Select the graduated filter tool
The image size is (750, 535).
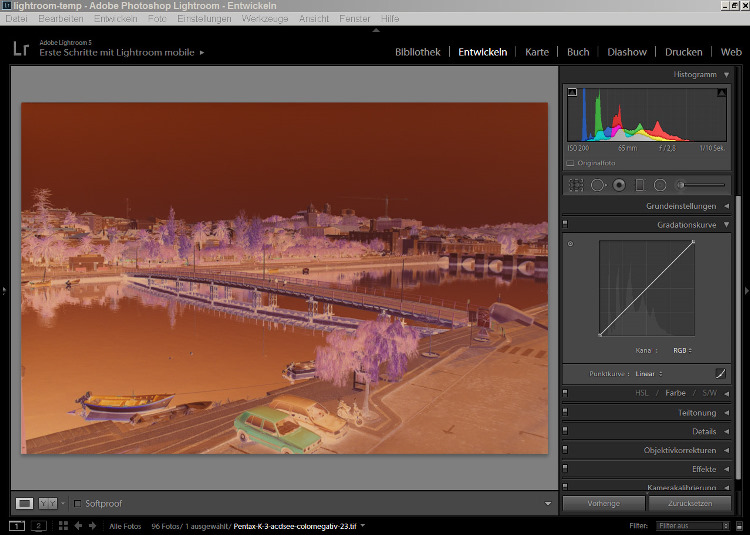click(x=640, y=185)
